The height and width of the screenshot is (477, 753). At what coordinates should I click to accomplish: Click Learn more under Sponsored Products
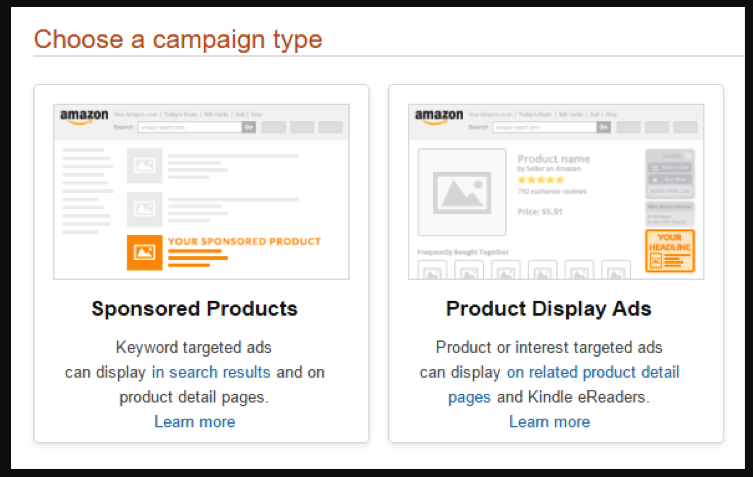(195, 421)
